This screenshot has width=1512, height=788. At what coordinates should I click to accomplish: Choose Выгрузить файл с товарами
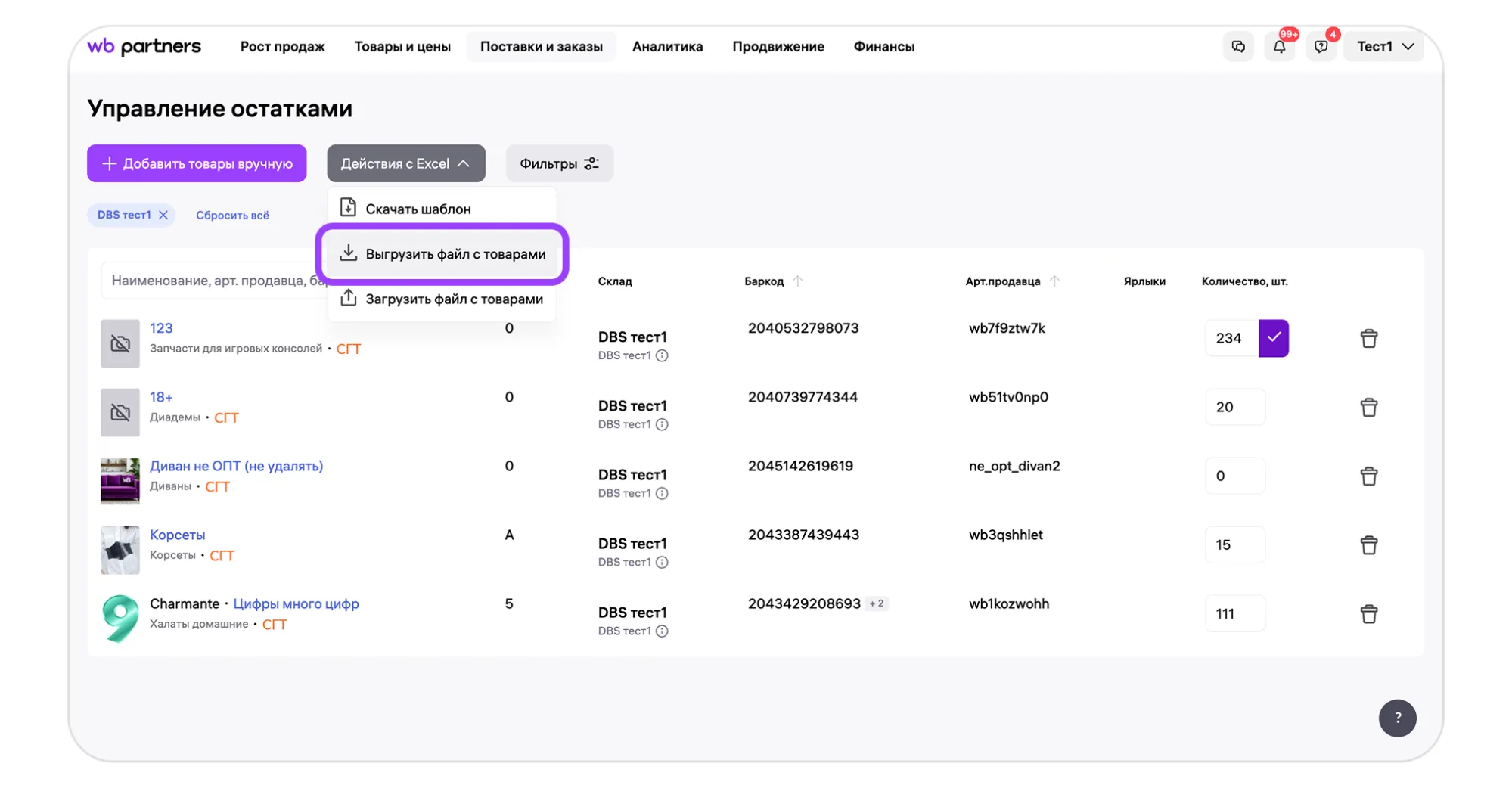tap(455, 254)
